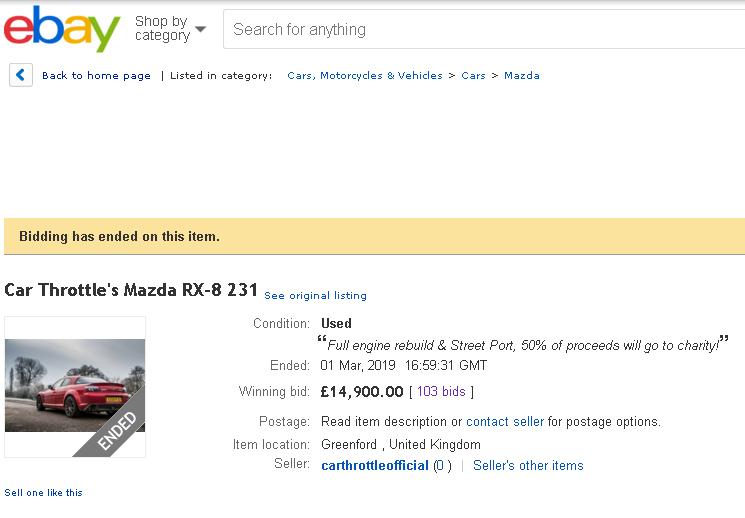Select the Cars breadcrumb category
Image resolution: width=745 pixels, height=518 pixels.
[473, 76]
